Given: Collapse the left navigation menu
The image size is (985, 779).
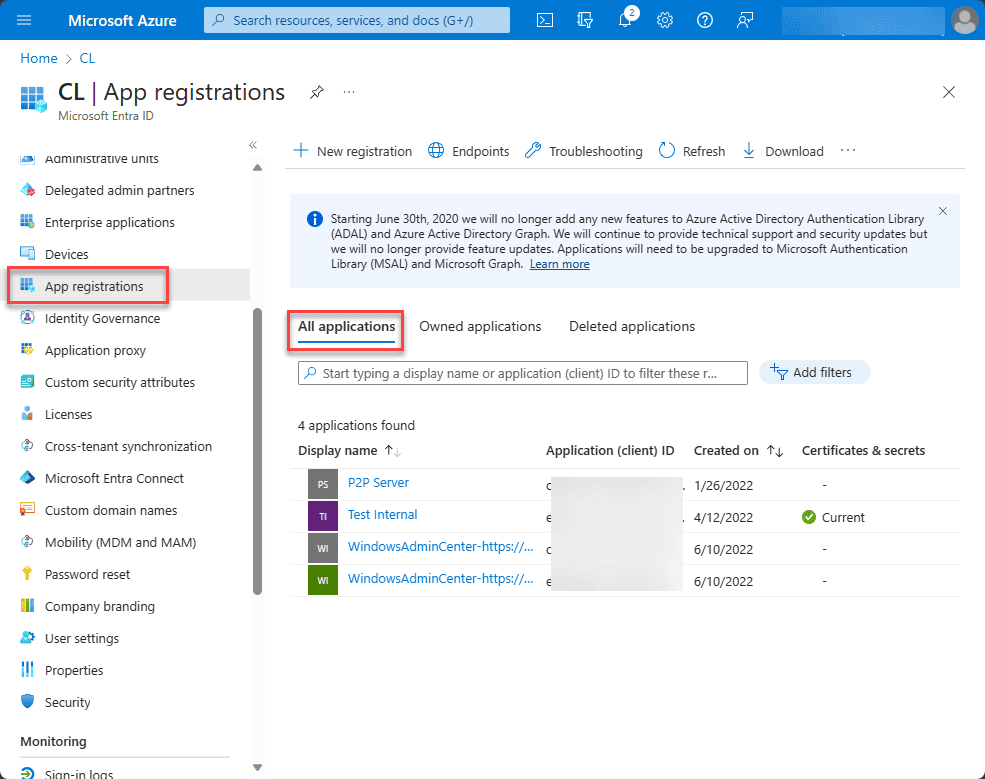Looking at the screenshot, I should point(253,145).
